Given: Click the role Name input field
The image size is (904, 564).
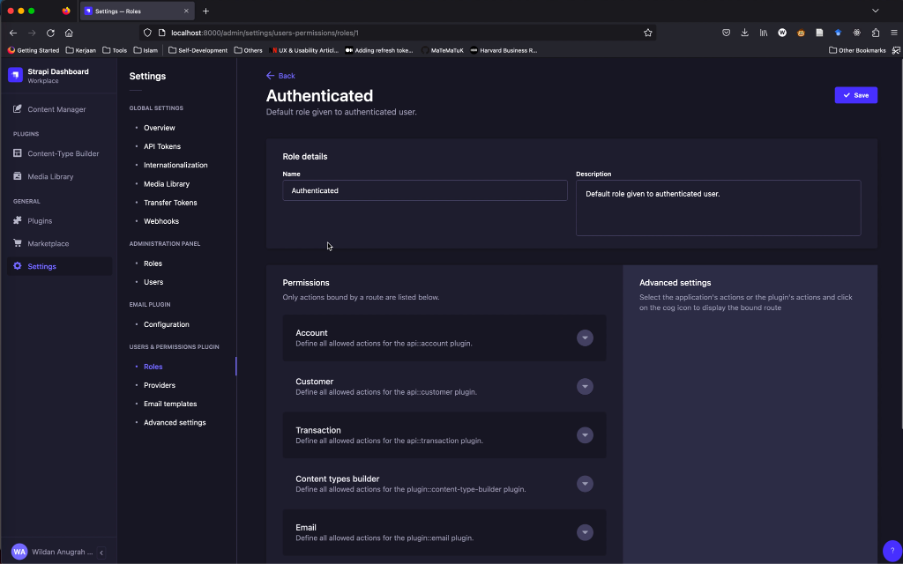Looking at the screenshot, I should 424,190.
